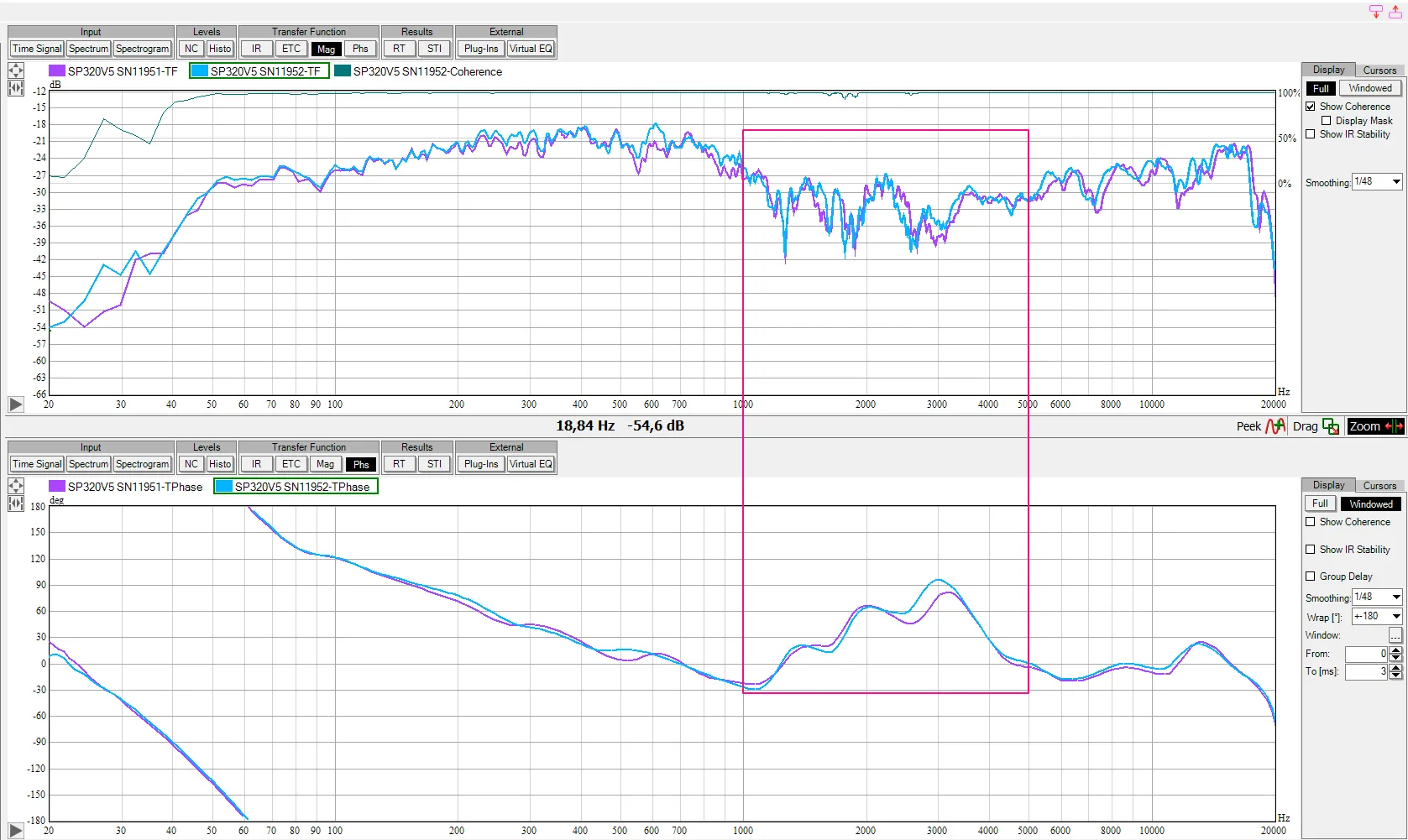The width and height of the screenshot is (1408, 840).
Task: Click the top graph play arrow
Action: click(16, 404)
